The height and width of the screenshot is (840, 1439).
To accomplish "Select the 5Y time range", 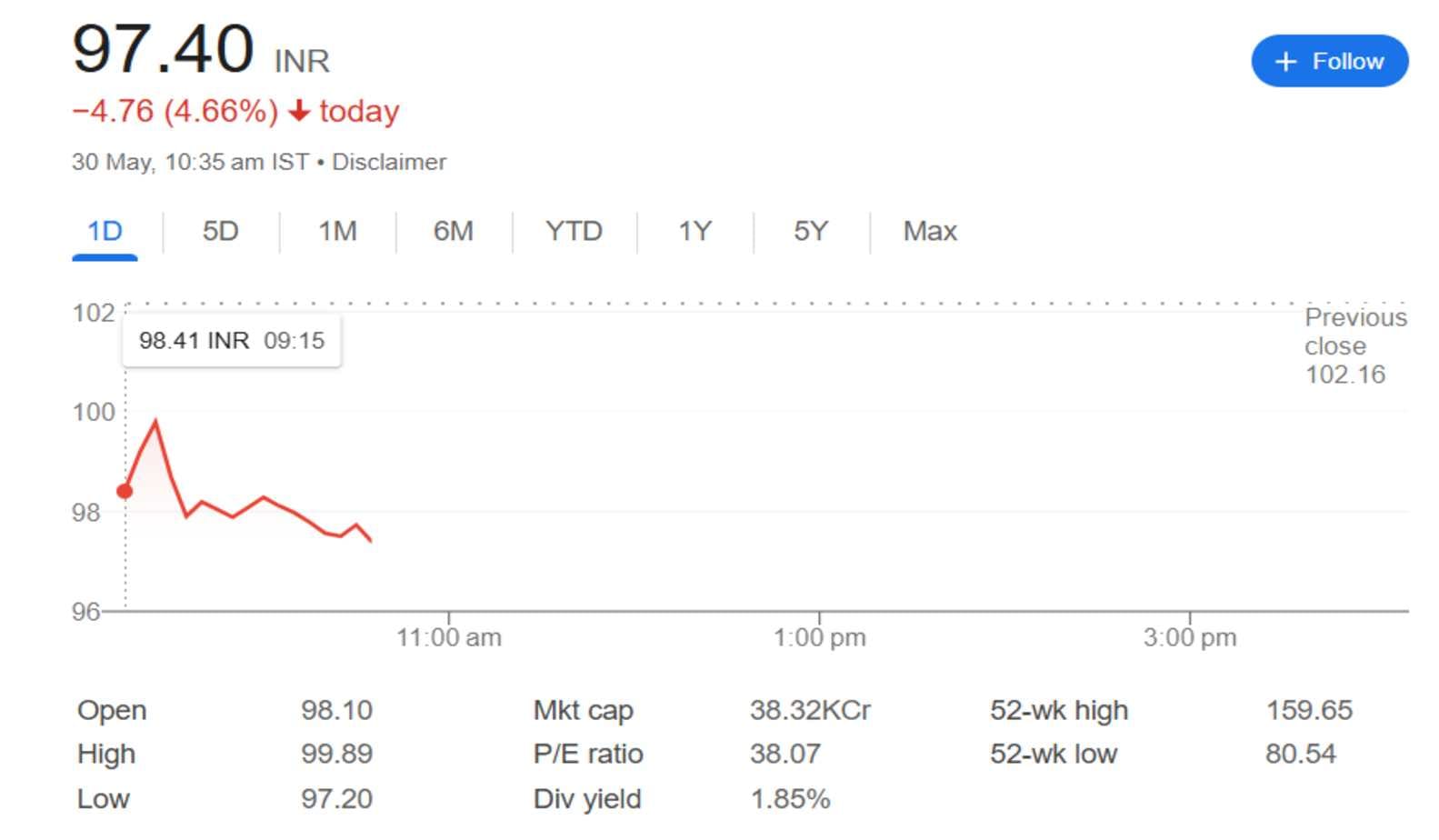I will pyautogui.click(x=810, y=231).
